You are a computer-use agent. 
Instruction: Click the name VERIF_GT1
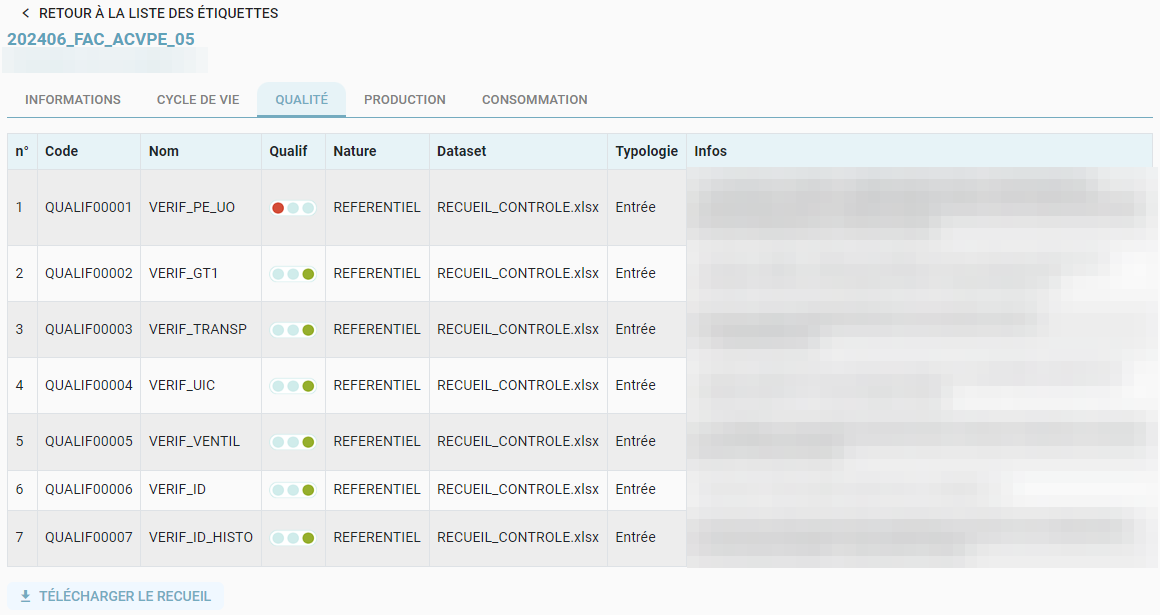pos(183,273)
